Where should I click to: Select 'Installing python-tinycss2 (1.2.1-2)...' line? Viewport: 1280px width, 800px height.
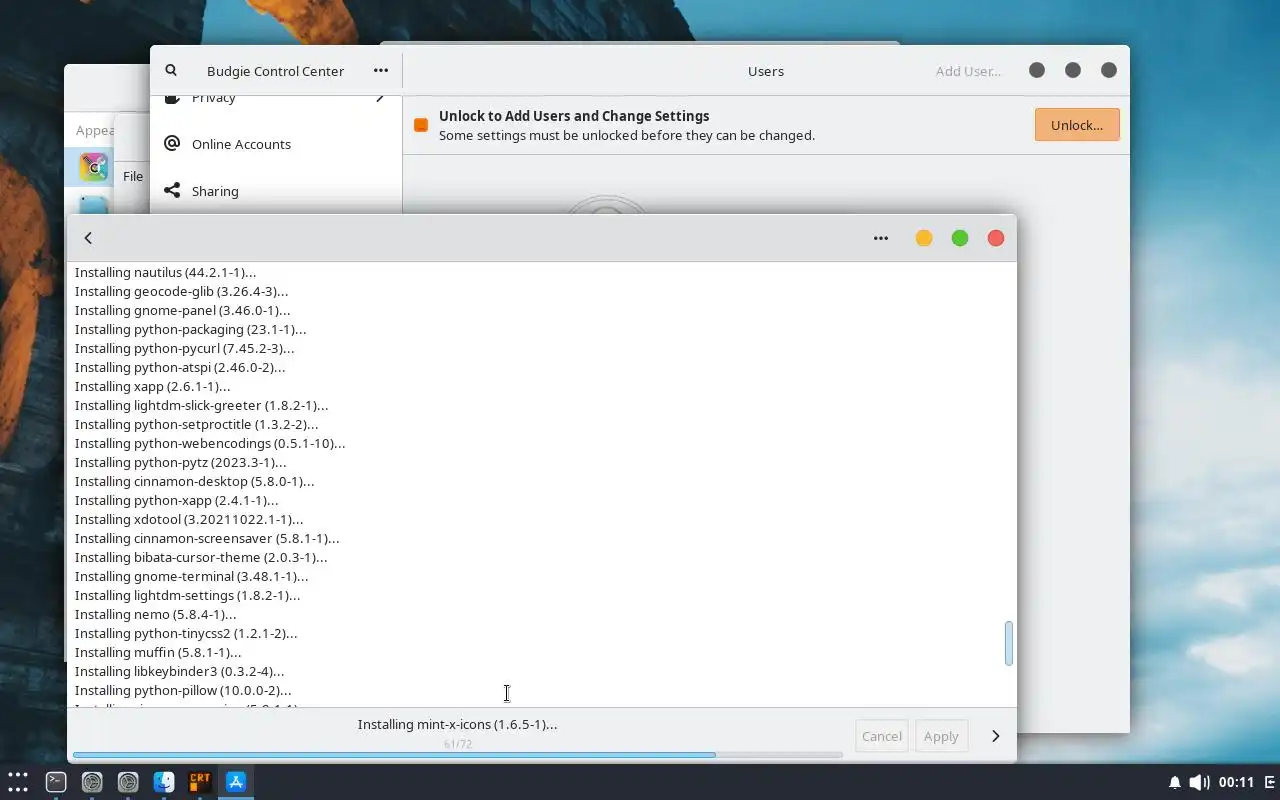click(x=186, y=633)
